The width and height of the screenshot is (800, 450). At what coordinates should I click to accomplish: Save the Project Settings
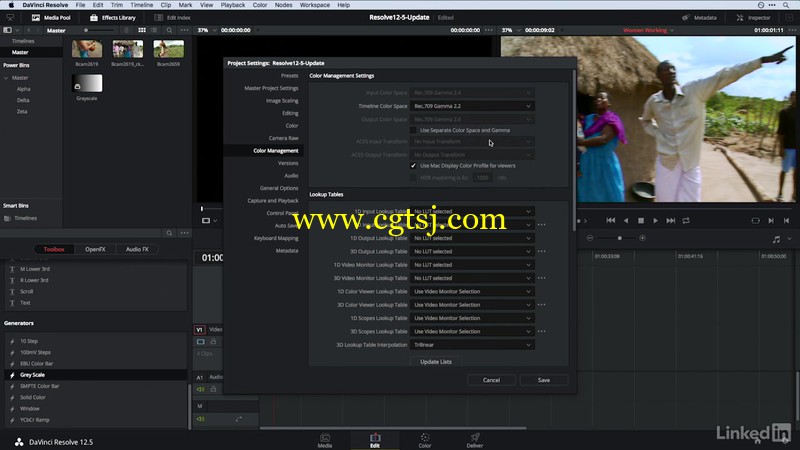(544, 380)
